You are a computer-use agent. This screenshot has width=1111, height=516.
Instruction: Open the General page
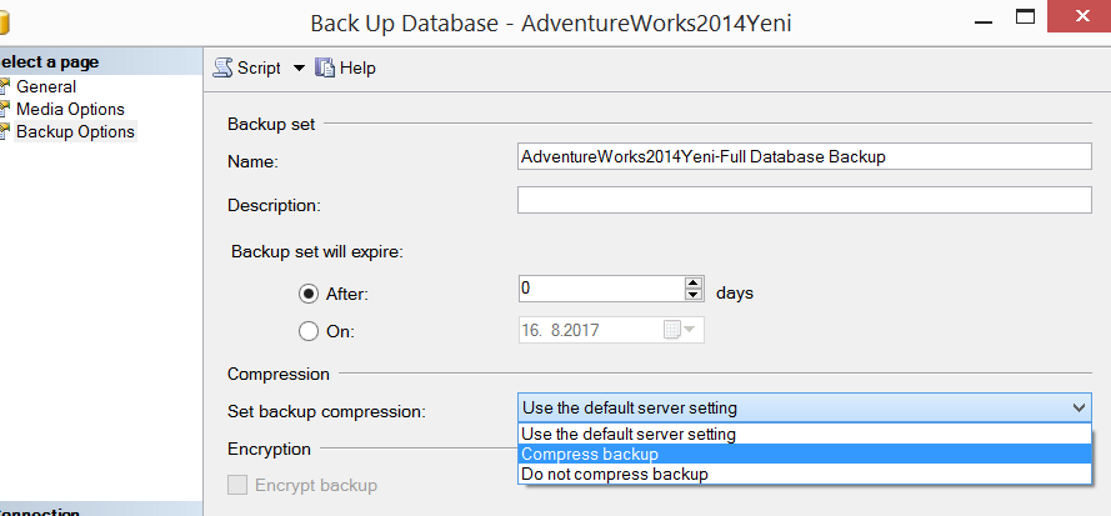pyautogui.click(x=46, y=86)
